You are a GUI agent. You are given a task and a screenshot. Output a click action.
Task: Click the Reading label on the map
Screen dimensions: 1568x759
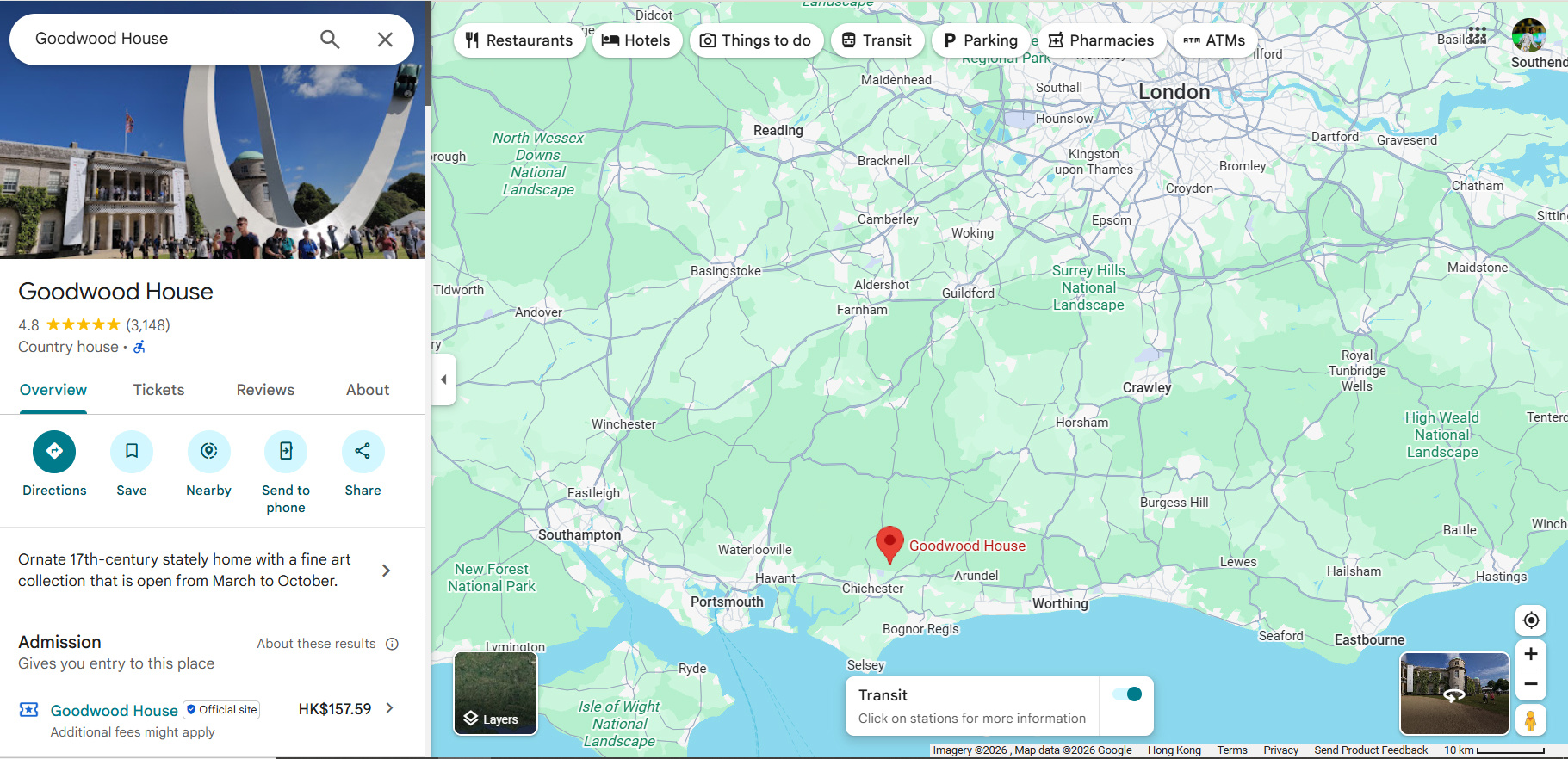pyautogui.click(x=778, y=131)
